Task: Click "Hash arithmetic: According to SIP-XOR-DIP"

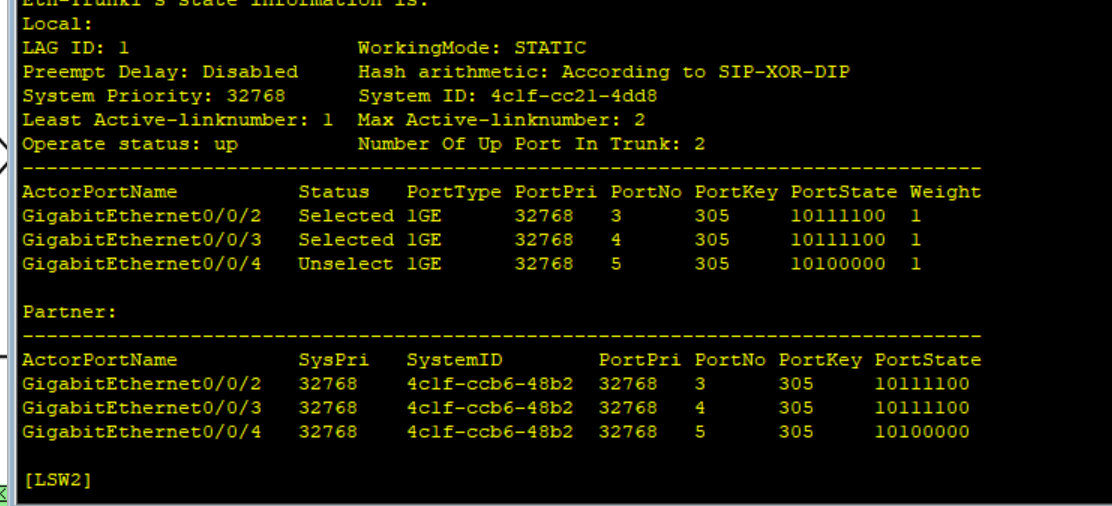Action: click(604, 72)
